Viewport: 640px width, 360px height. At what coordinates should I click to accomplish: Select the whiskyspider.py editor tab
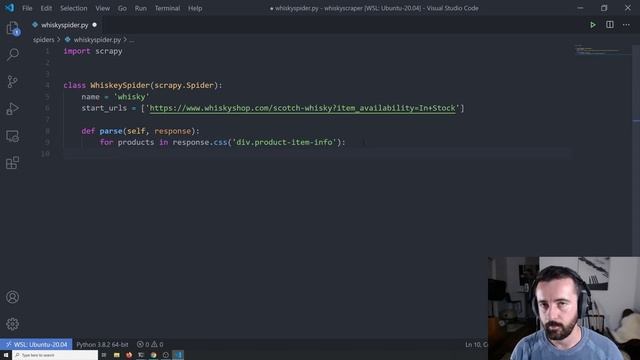pyautogui.click(x=64, y=25)
